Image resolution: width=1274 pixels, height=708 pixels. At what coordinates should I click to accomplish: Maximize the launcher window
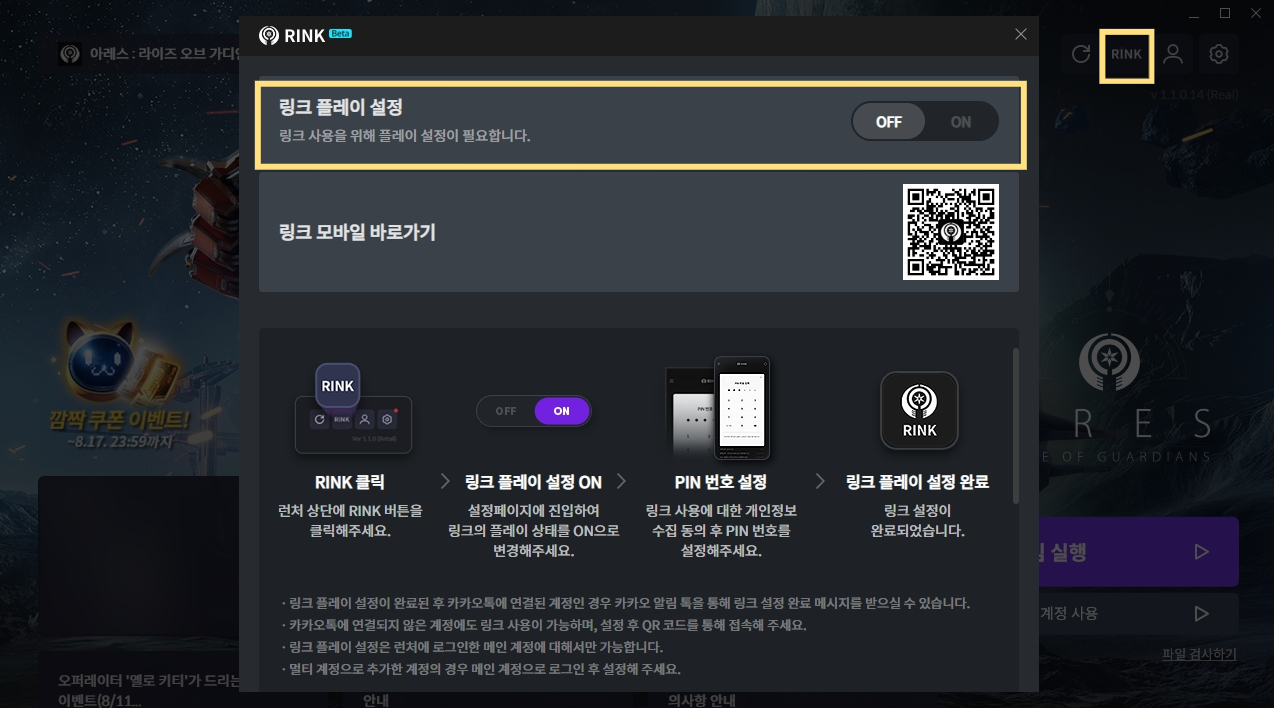pos(1225,13)
